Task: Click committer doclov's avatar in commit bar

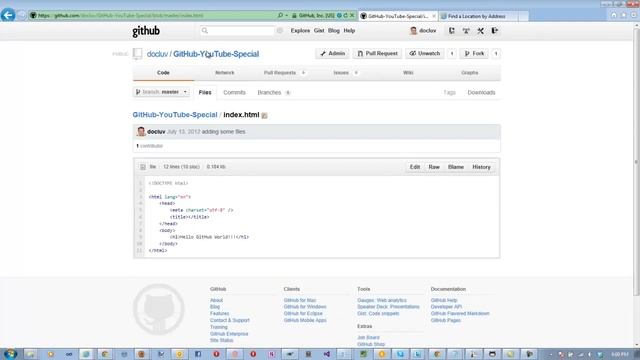Action: click(x=141, y=131)
